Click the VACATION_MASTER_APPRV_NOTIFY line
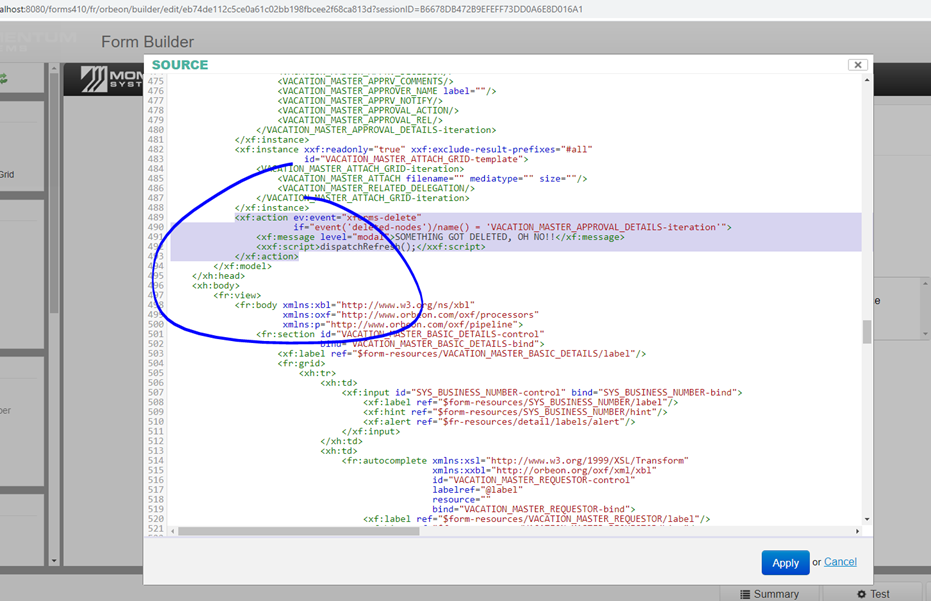Image resolution: width=931 pixels, height=601 pixels. point(360,100)
